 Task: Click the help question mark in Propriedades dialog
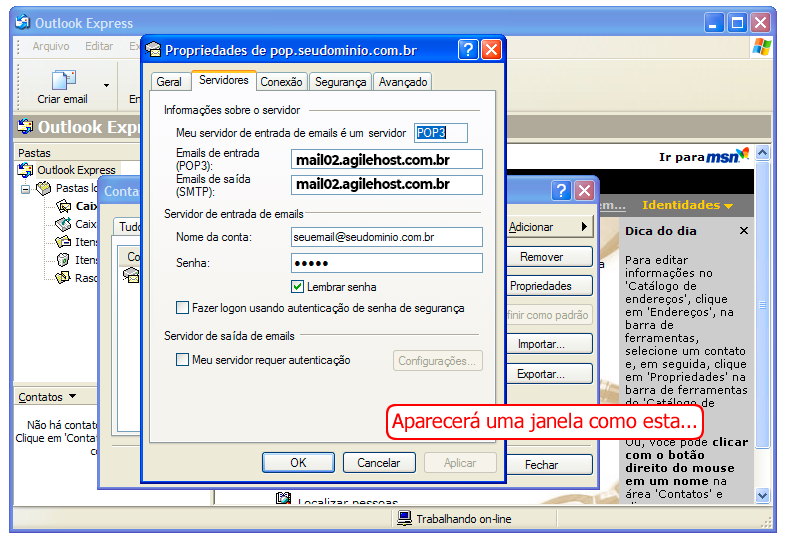coord(467,50)
